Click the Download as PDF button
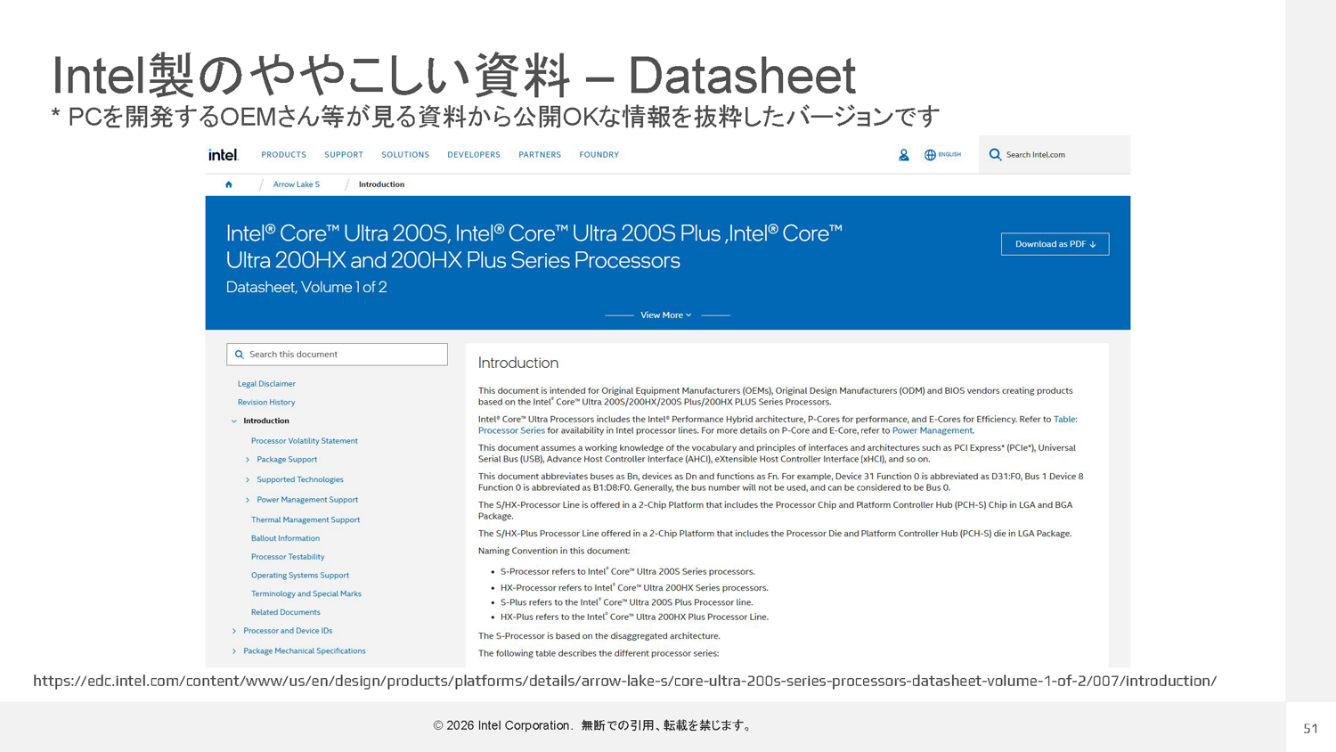1336x752 pixels. point(1055,244)
